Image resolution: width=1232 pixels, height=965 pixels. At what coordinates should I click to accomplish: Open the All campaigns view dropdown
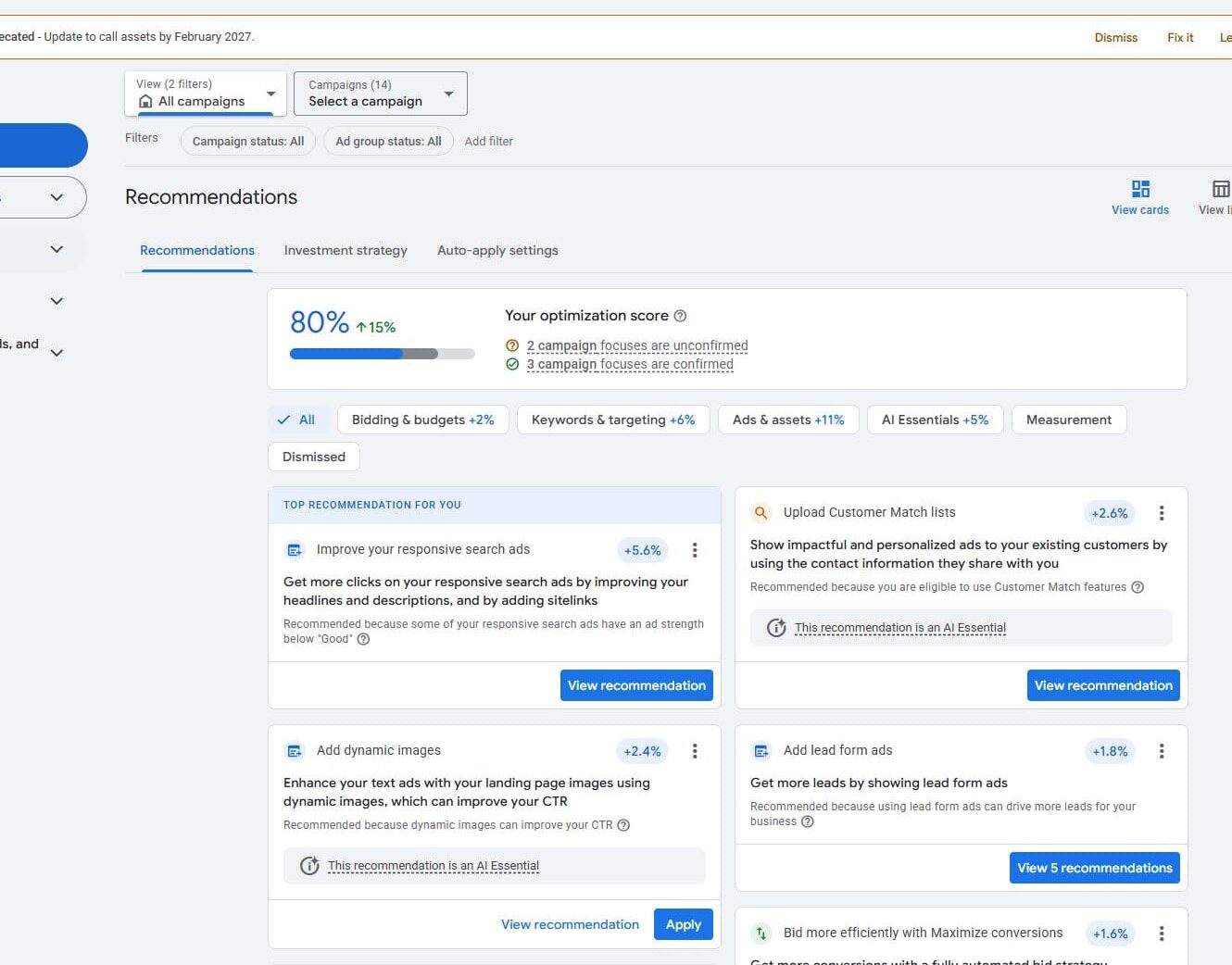pyautogui.click(x=205, y=94)
